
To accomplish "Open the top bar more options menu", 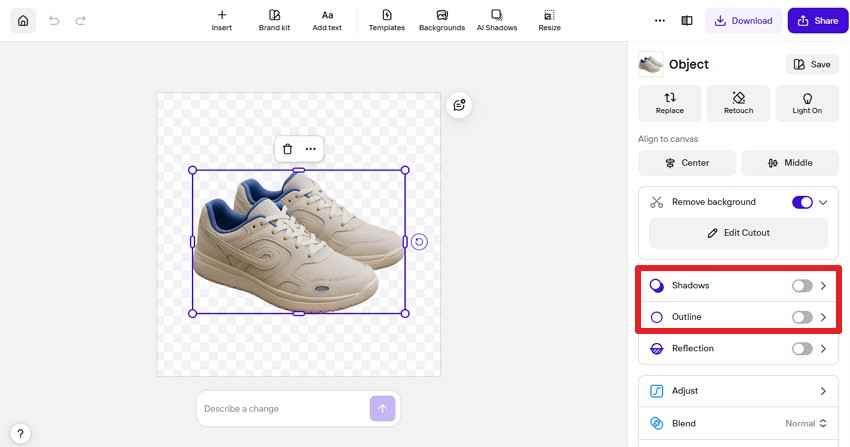I will tap(660, 21).
